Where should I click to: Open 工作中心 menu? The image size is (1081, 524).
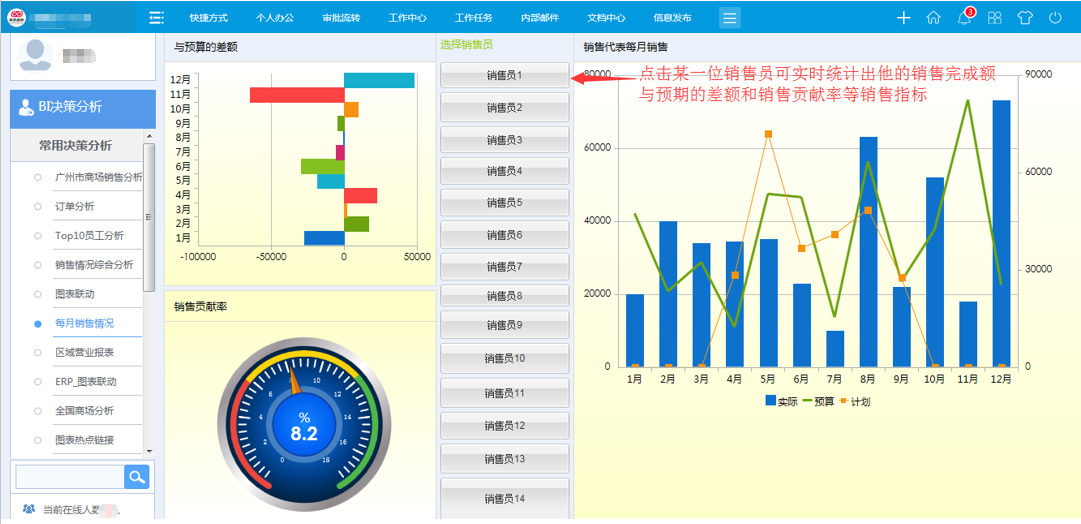click(407, 18)
